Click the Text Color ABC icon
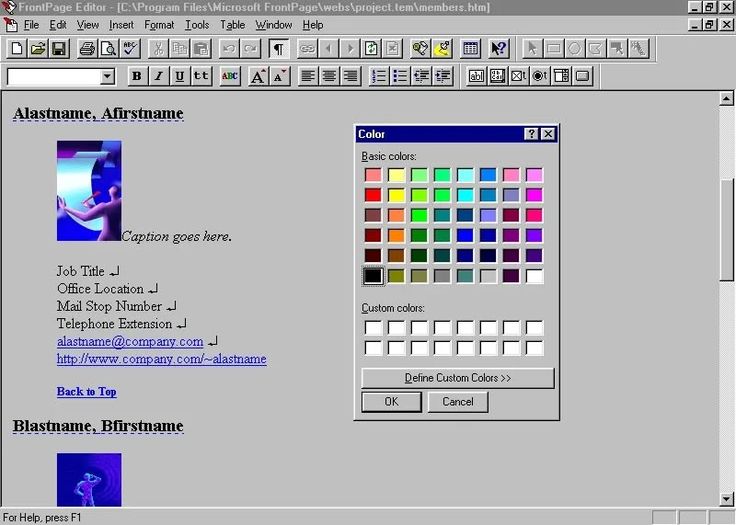The image size is (736, 525). point(230,76)
